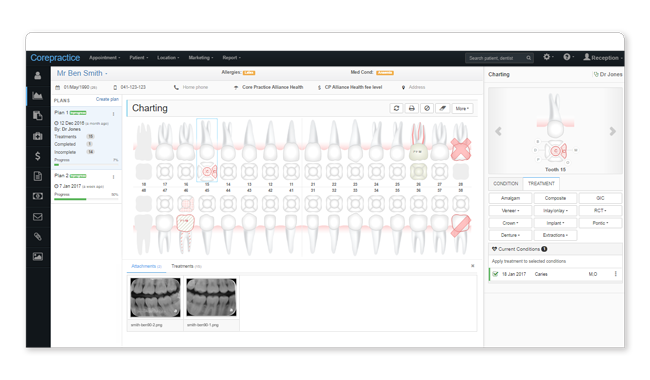Expand the RCT treatment dropdown
The image size is (650, 380).
(x=600, y=211)
